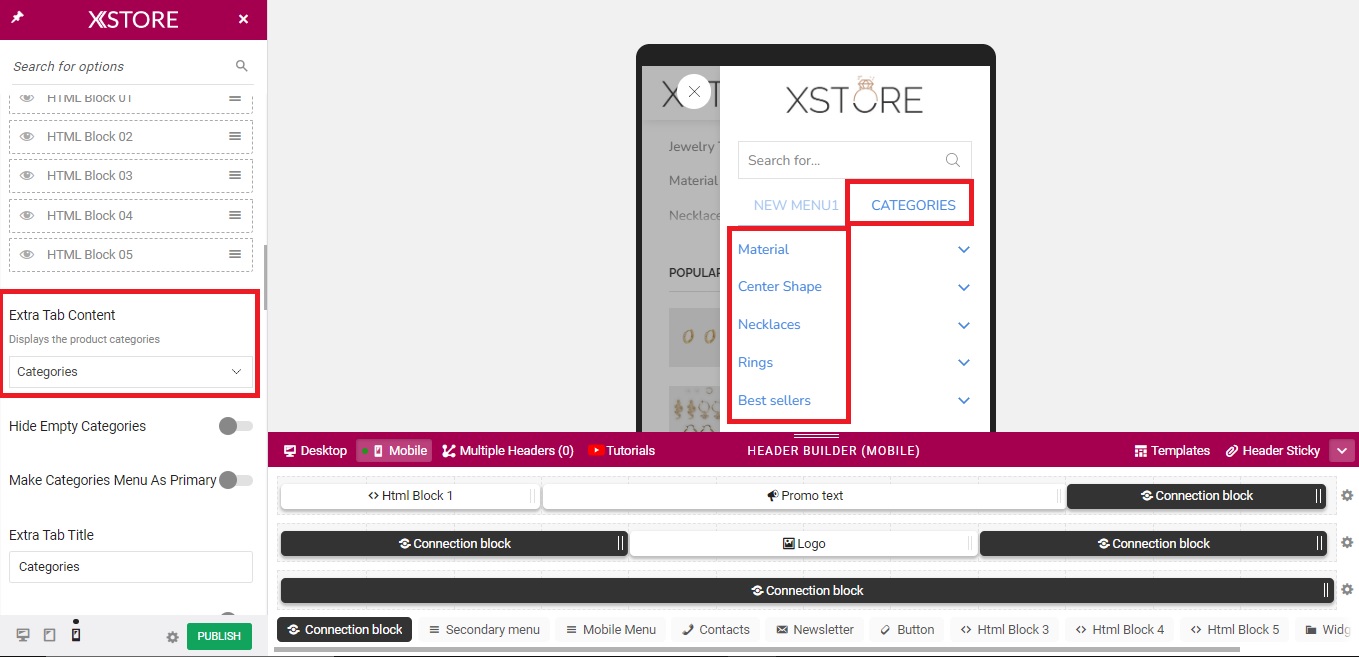
Task: Click the reorder handle of HTML Block 03
Action: [235, 175]
